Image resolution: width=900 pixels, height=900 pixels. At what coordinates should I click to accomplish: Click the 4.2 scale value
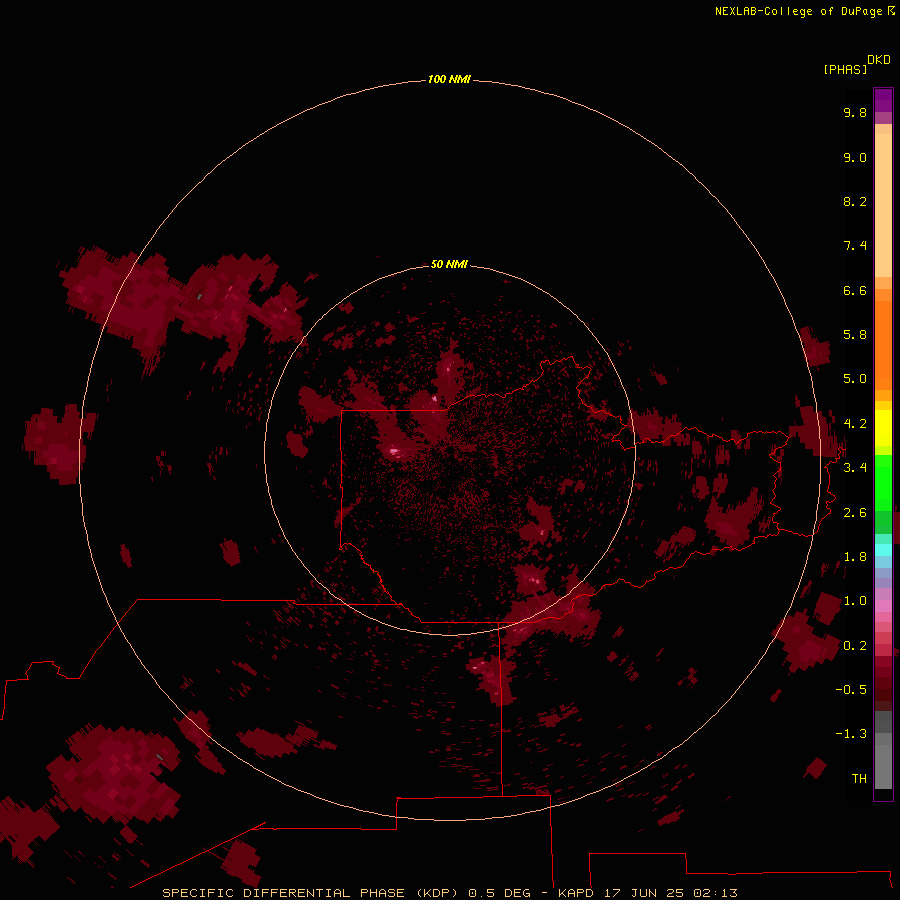[855, 424]
